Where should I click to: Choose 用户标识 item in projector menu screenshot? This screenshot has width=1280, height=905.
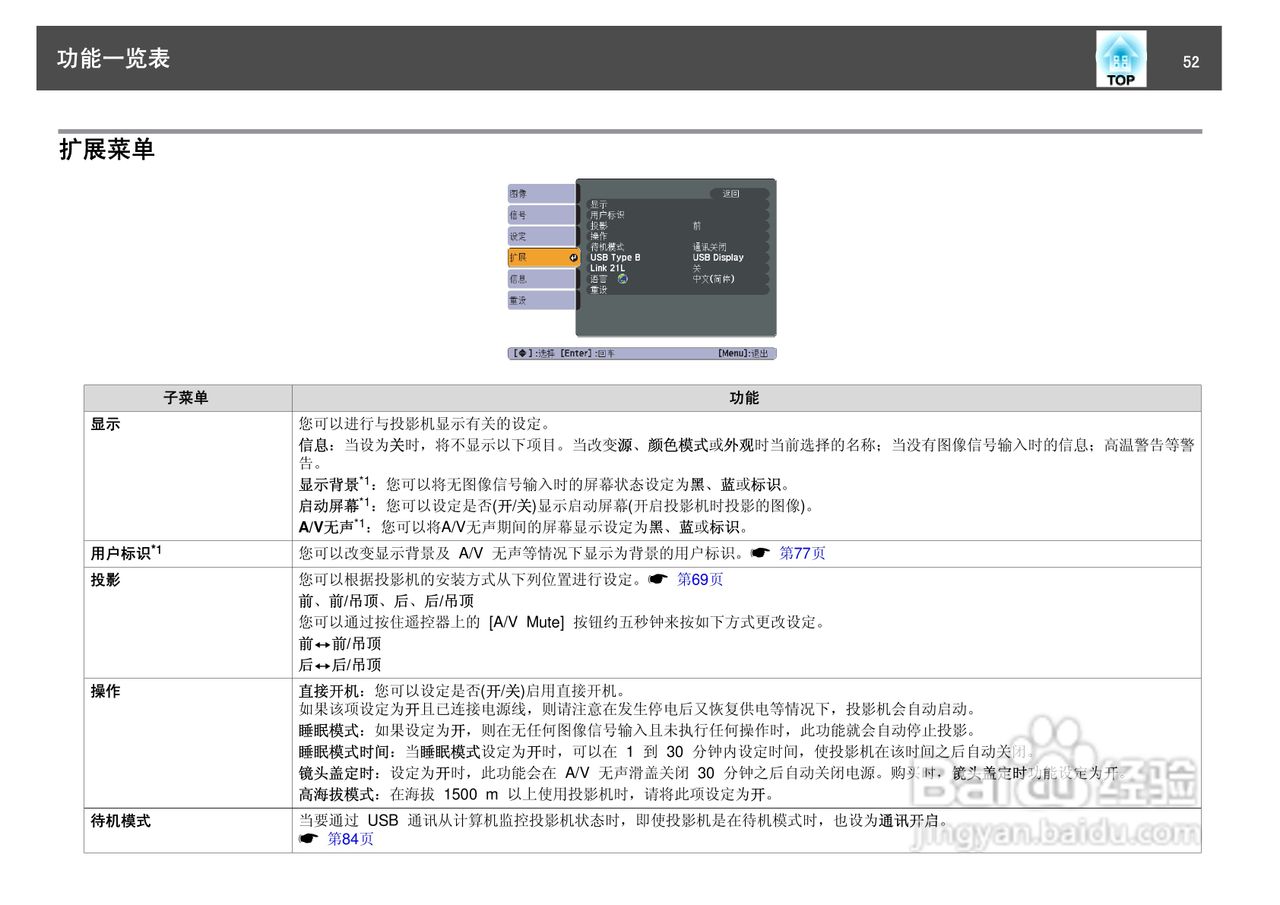607,215
